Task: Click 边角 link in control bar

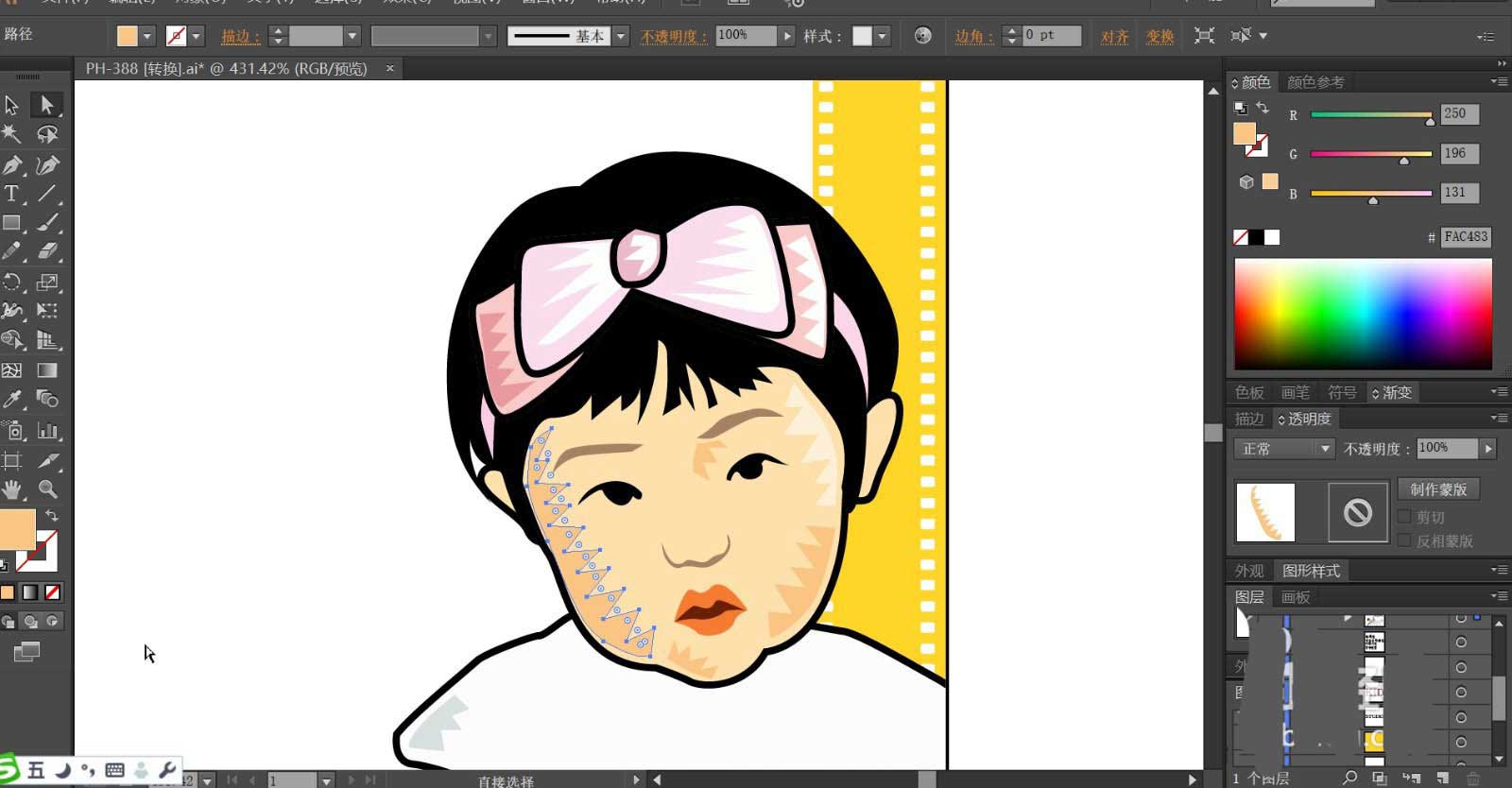Action: coord(972,36)
